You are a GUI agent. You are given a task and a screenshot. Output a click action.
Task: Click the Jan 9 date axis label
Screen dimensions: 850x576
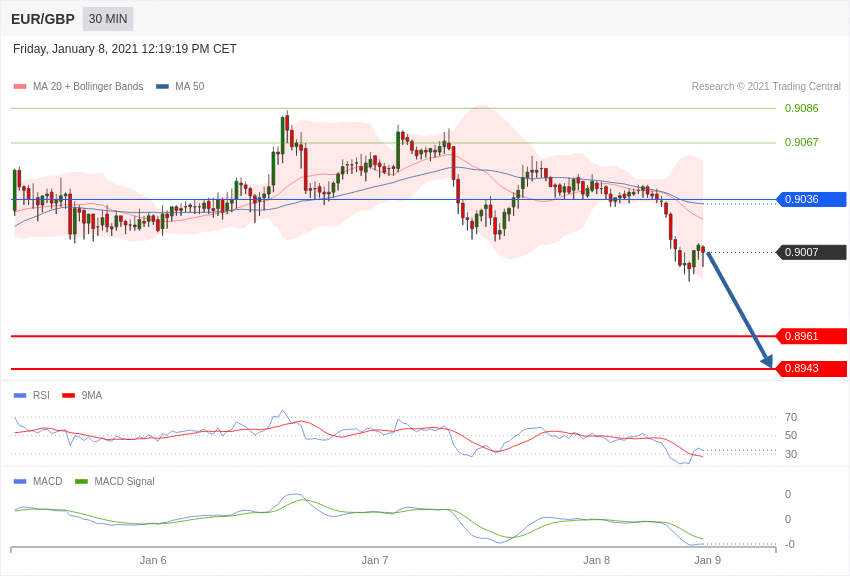[x=707, y=560]
